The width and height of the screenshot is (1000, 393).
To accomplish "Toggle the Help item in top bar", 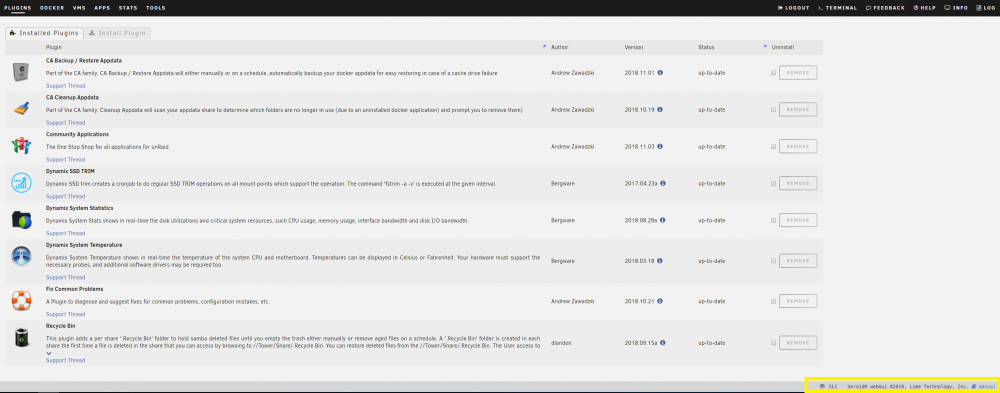I will click(925, 8).
